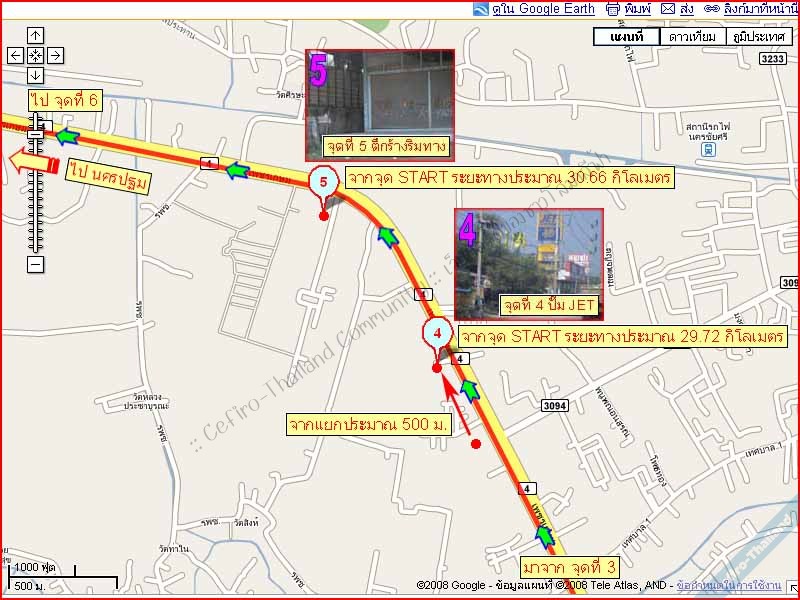Switch to แผนที่ map view
800x600 pixels.
point(626,37)
